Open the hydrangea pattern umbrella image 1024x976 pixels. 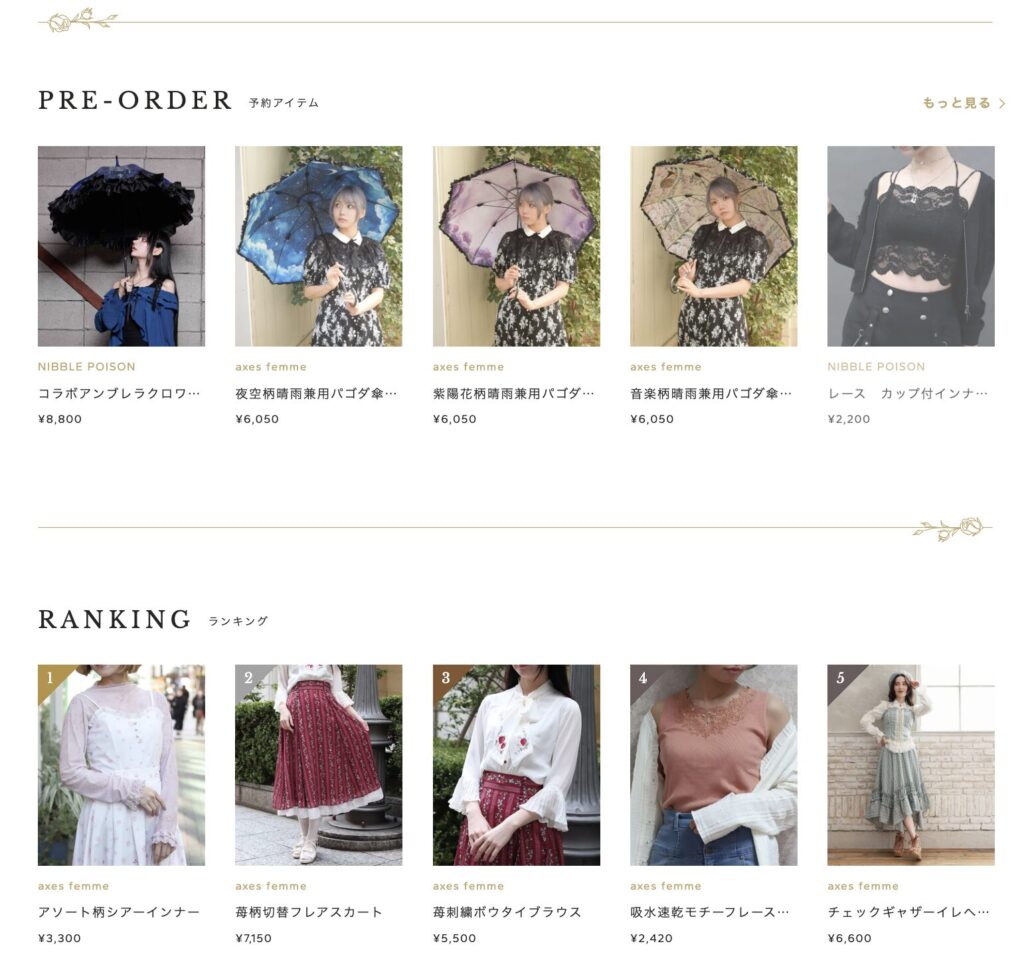tap(516, 246)
